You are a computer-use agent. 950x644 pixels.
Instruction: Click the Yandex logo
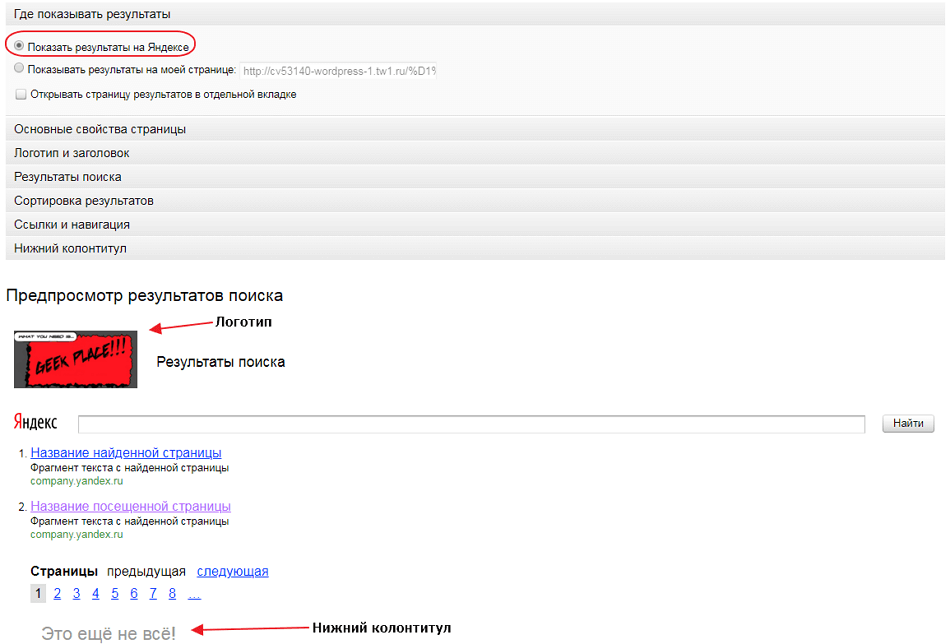click(x=36, y=424)
